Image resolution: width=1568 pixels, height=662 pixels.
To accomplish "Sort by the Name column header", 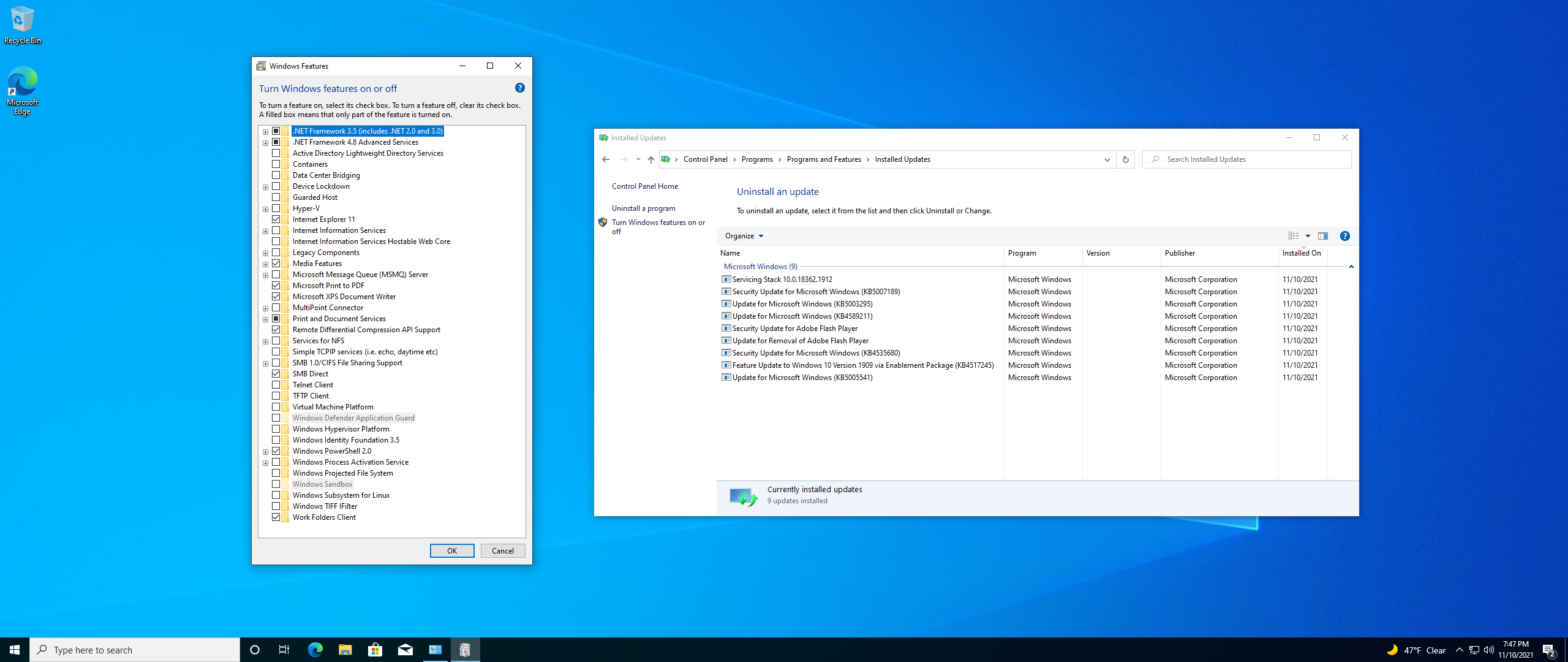I will 860,253.
